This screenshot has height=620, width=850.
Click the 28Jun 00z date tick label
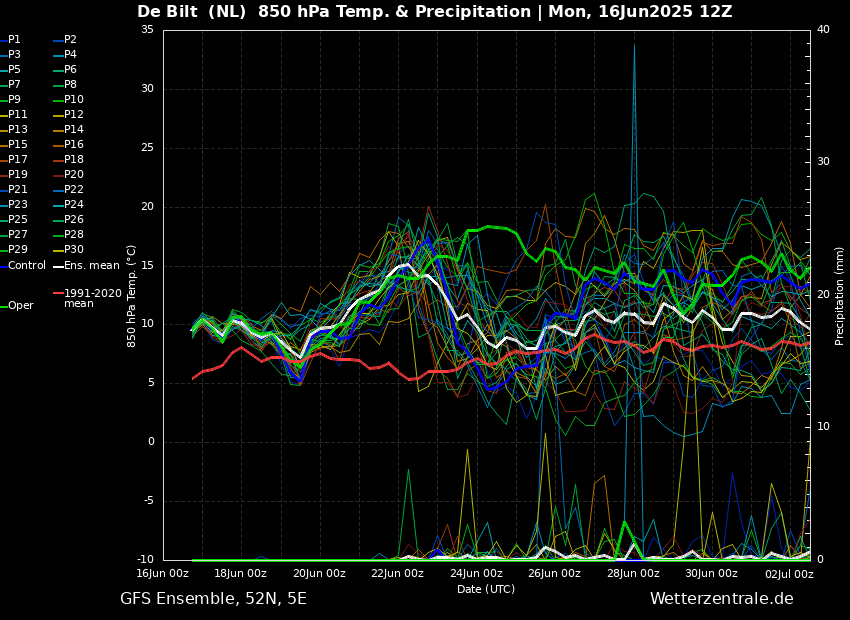[x=633, y=574]
